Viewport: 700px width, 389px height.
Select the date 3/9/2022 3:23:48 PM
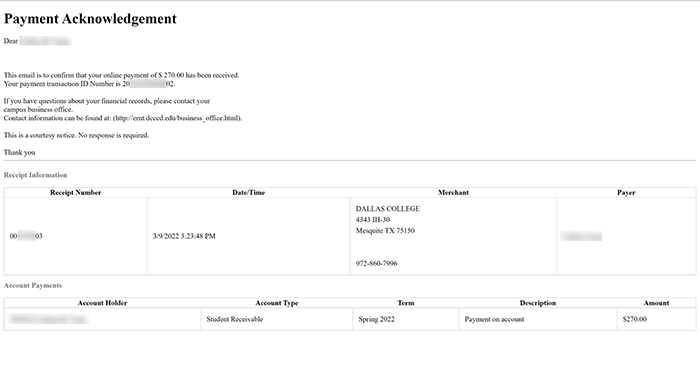(x=184, y=236)
